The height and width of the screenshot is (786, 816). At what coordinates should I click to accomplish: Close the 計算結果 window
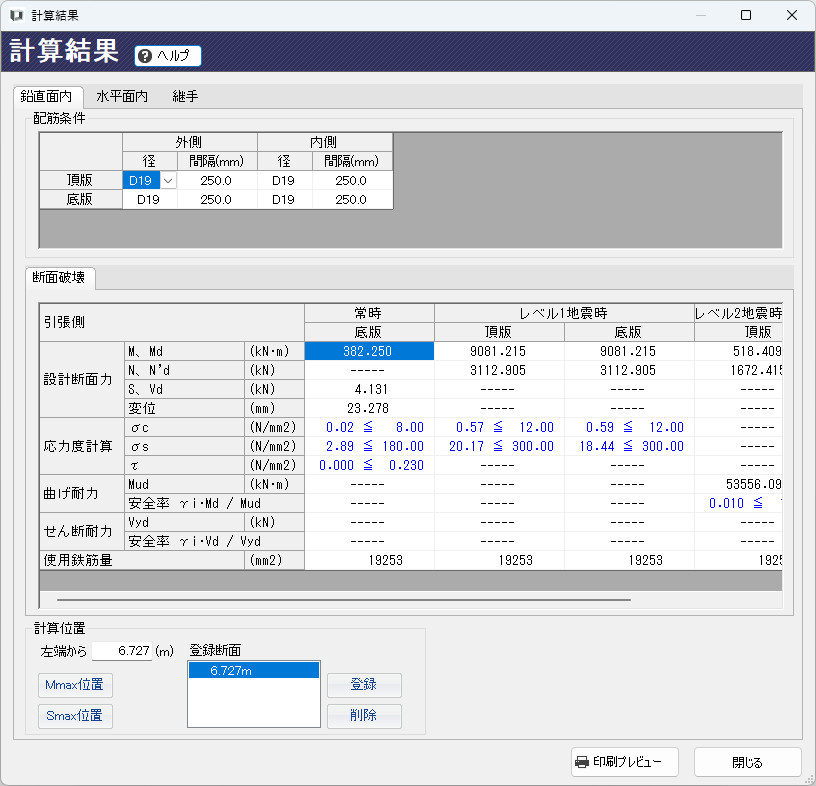pos(792,15)
